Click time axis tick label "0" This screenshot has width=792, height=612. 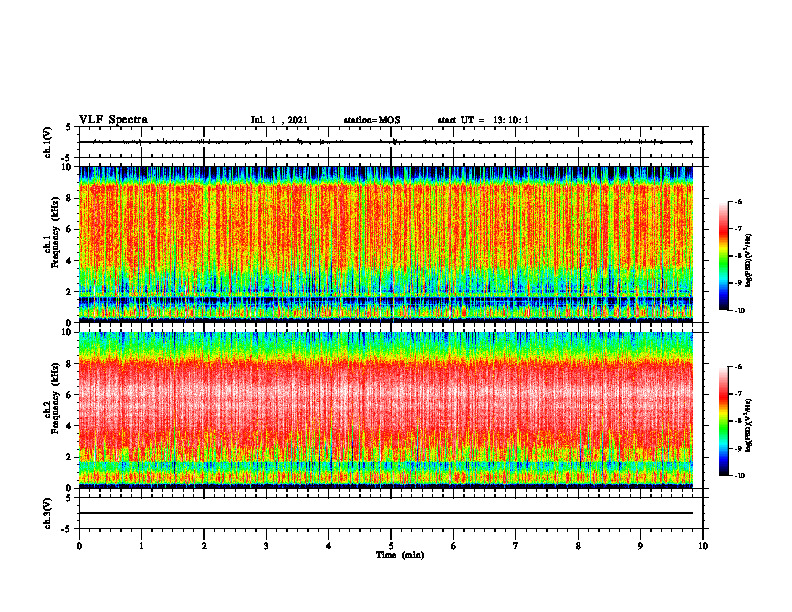point(79,546)
